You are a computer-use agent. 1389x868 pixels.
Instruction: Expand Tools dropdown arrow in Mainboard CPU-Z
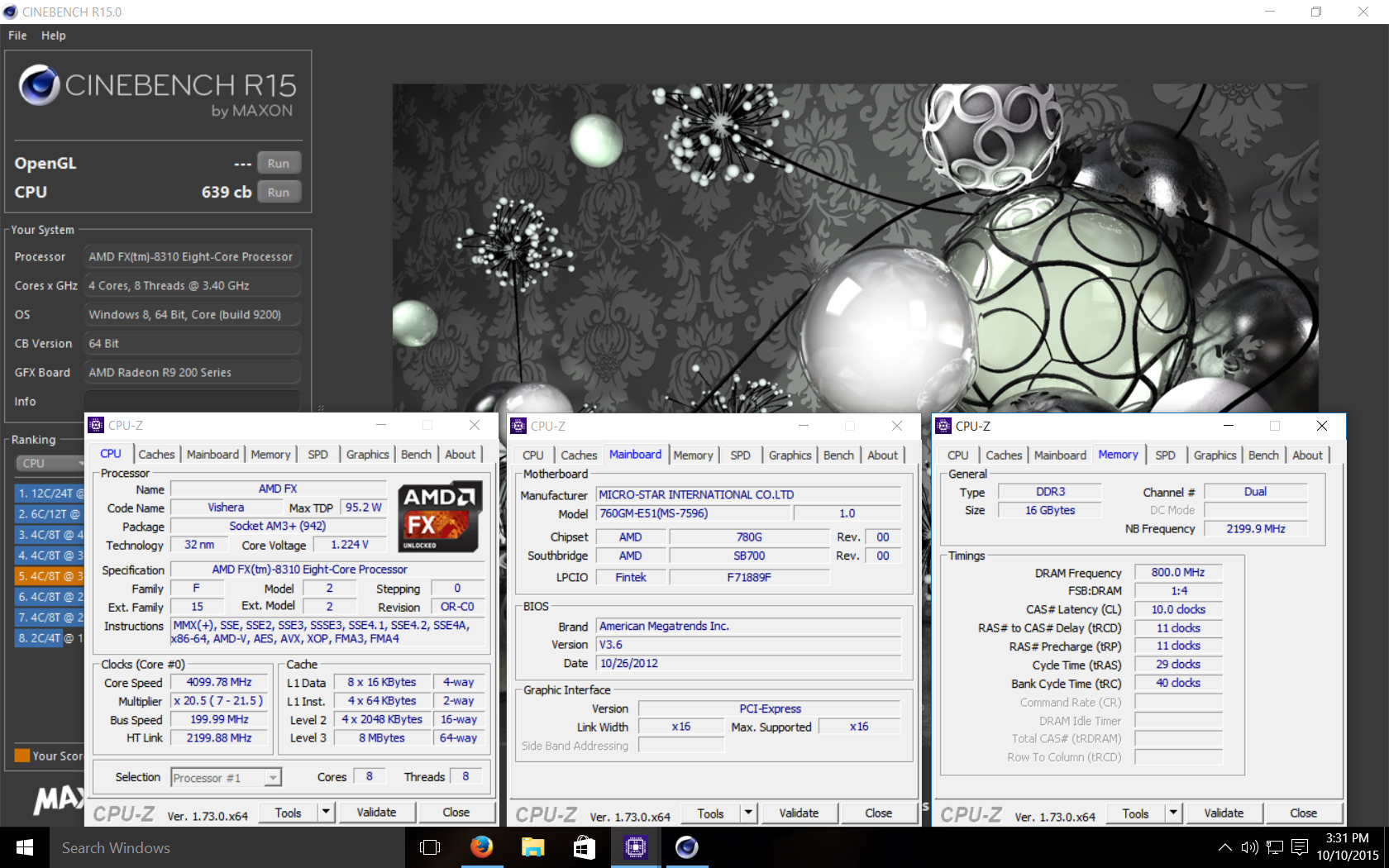748,813
